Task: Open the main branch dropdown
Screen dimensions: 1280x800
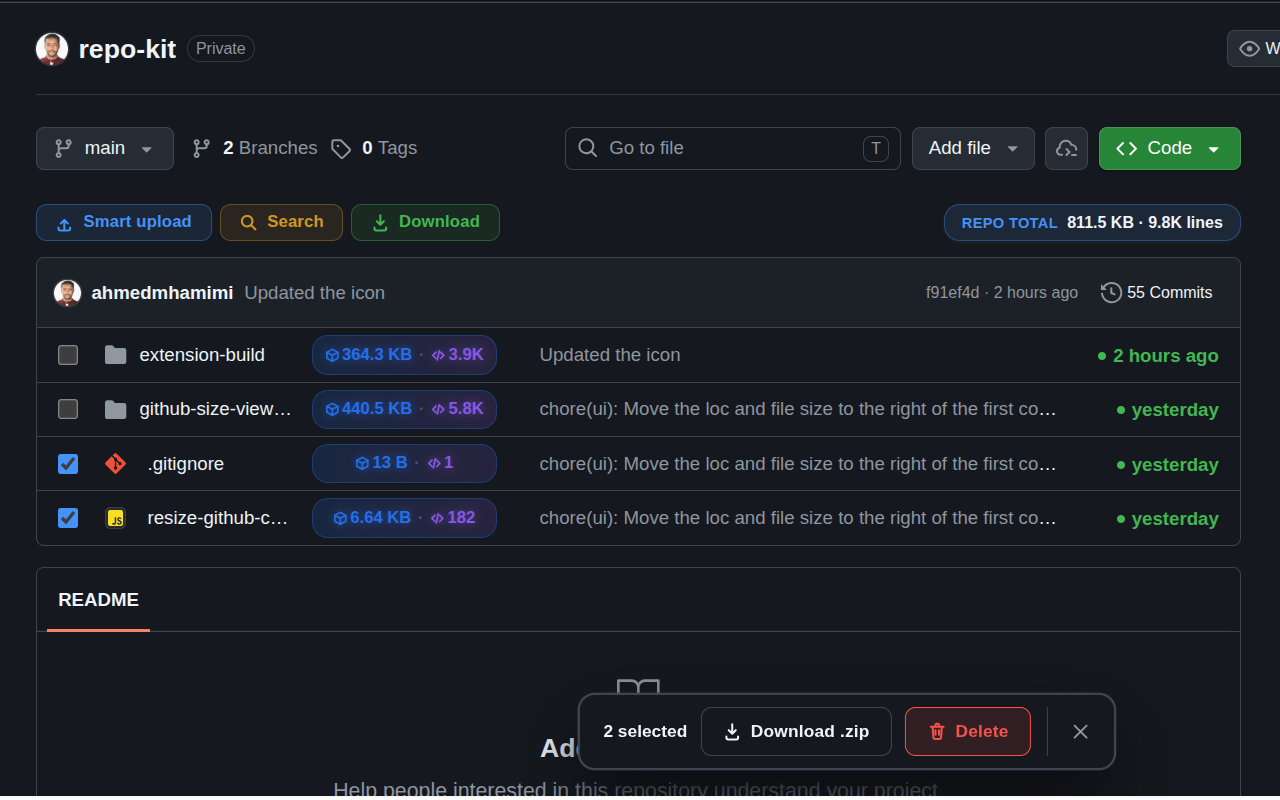Action: pyautogui.click(x=105, y=148)
